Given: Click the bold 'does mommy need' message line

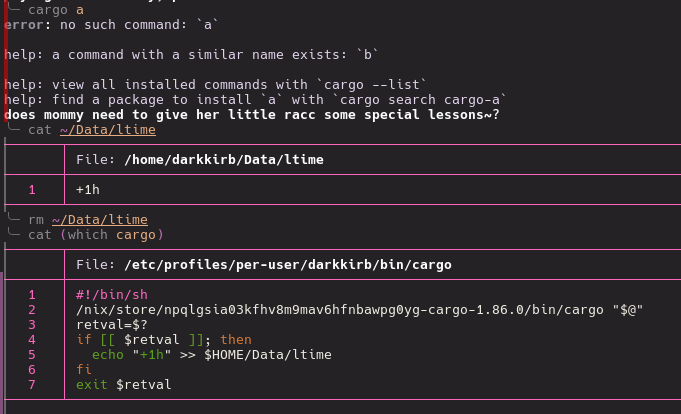Looking at the screenshot, I should pos(252,114).
